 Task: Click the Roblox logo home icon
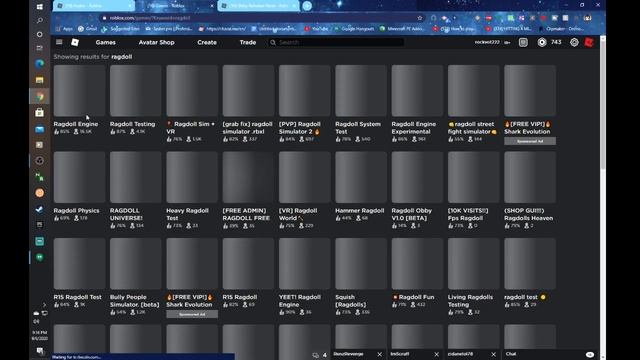pos(75,42)
